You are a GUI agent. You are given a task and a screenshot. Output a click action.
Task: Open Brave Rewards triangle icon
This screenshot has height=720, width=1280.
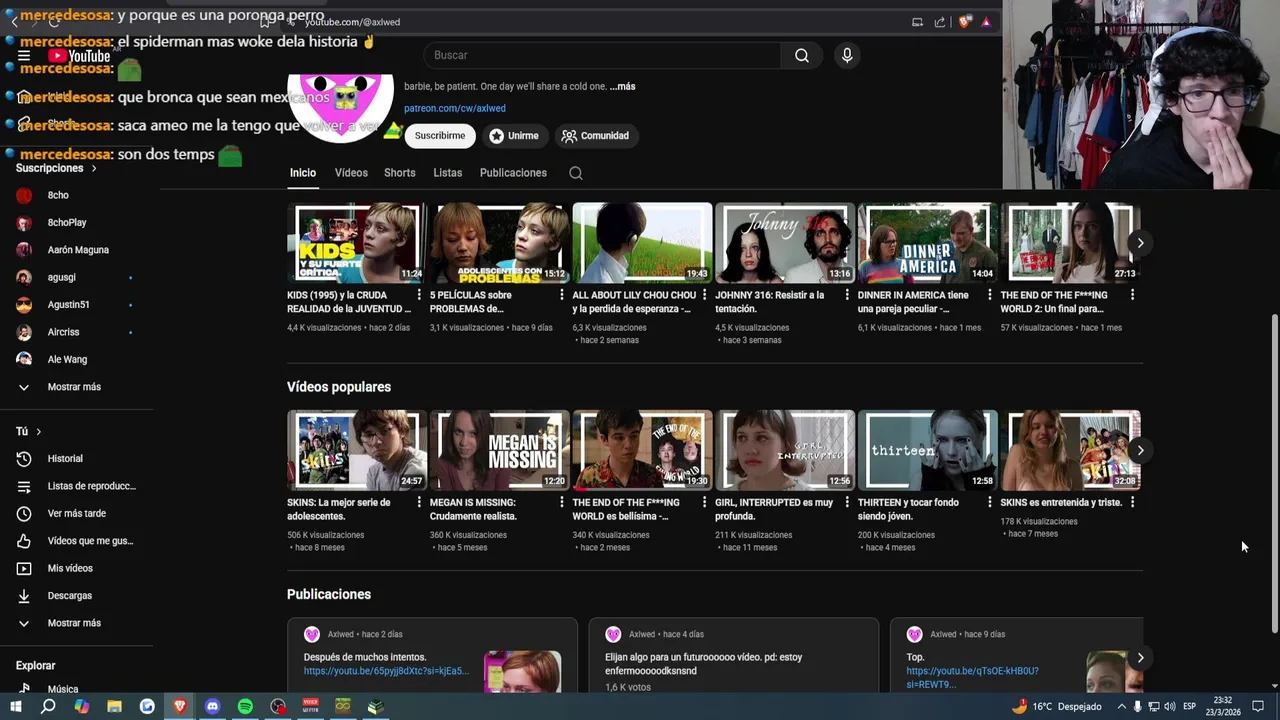tap(986, 22)
